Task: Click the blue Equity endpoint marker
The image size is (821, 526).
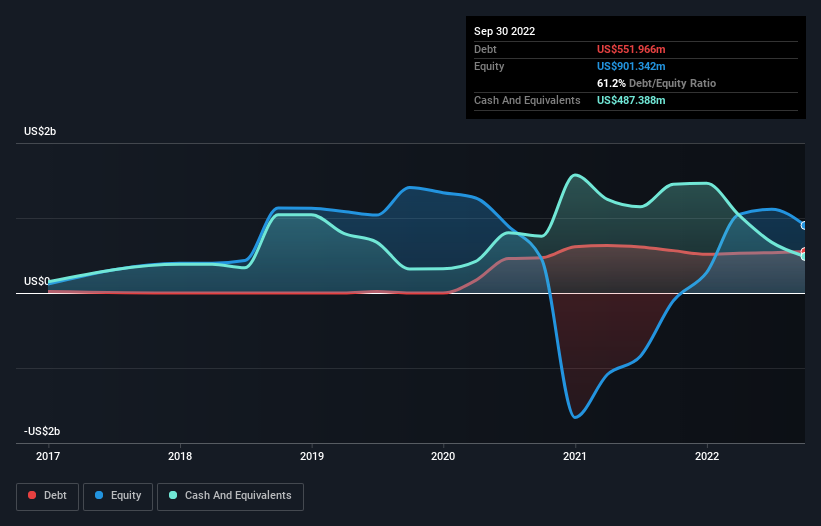Action: point(804,226)
